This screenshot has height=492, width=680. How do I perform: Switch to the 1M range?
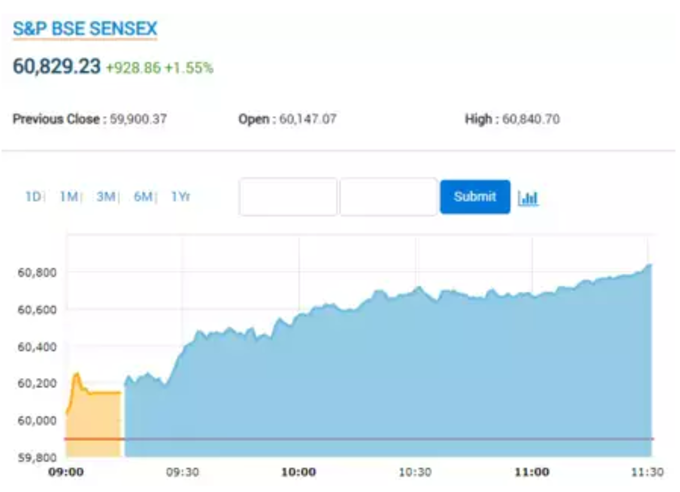69,197
